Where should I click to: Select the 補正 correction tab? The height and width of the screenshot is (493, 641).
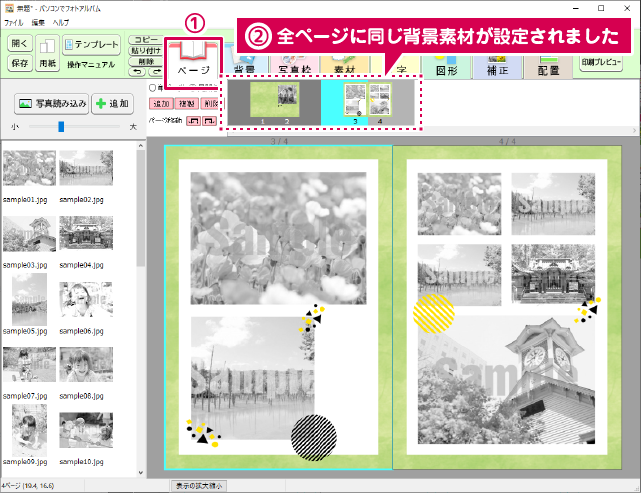[498, 67]
